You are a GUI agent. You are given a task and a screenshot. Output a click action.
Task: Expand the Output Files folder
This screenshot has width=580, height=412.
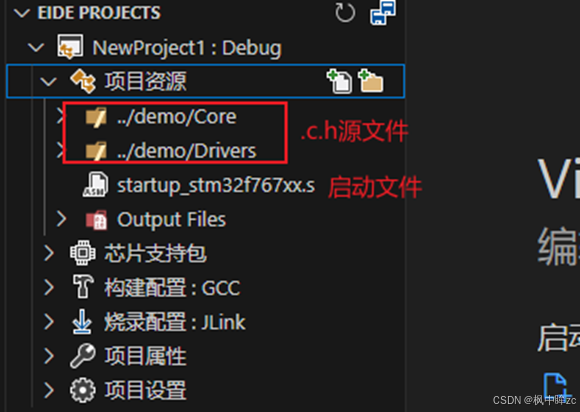click(x=61, y=219)
